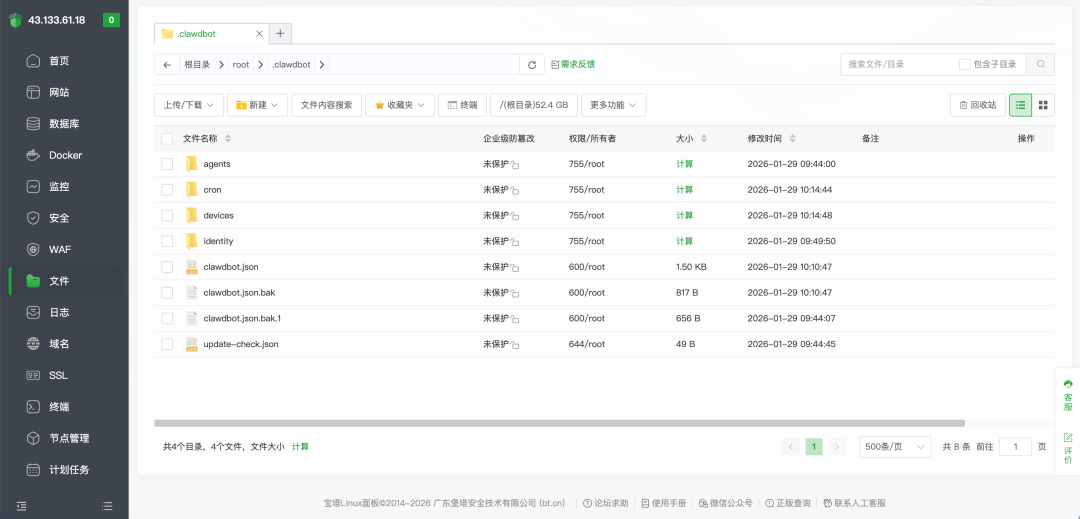The image size is (1080, 519).
Task: Calculate size of devices folder
Action: 685,215
